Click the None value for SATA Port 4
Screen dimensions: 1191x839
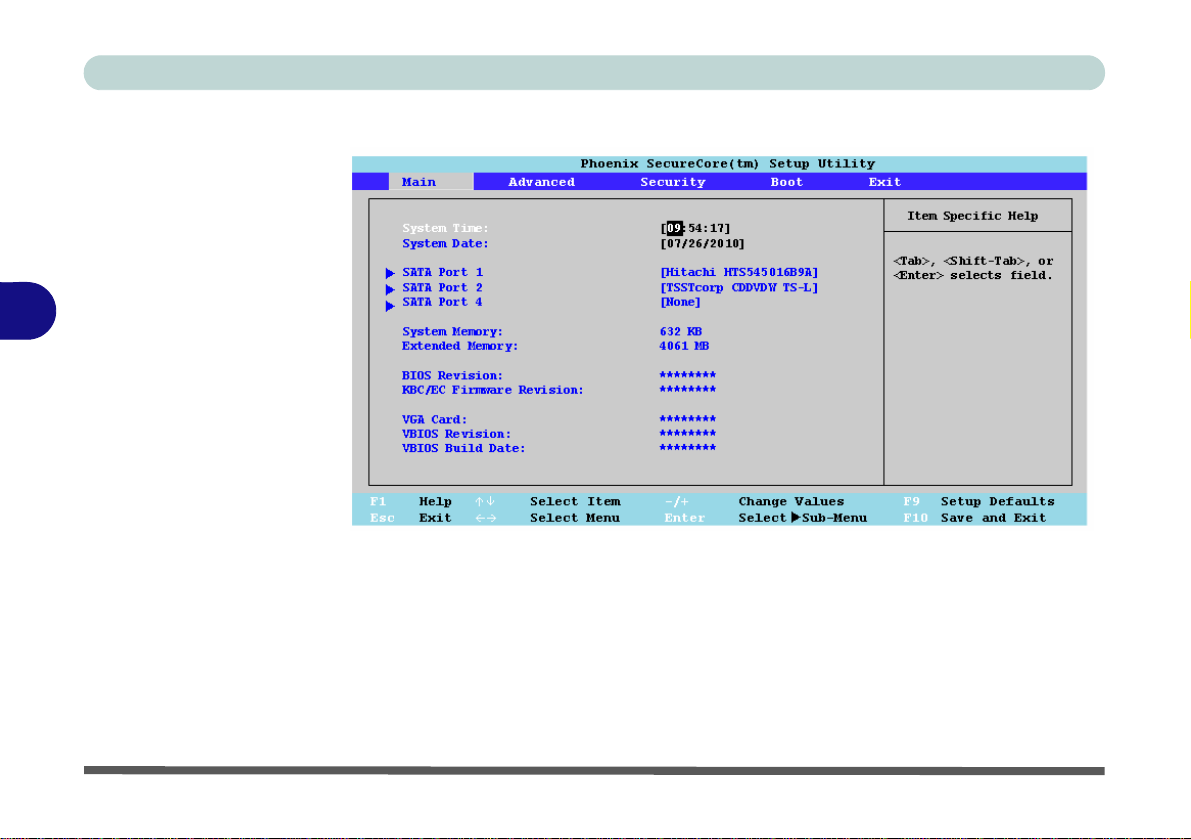[x=681, y=302]
